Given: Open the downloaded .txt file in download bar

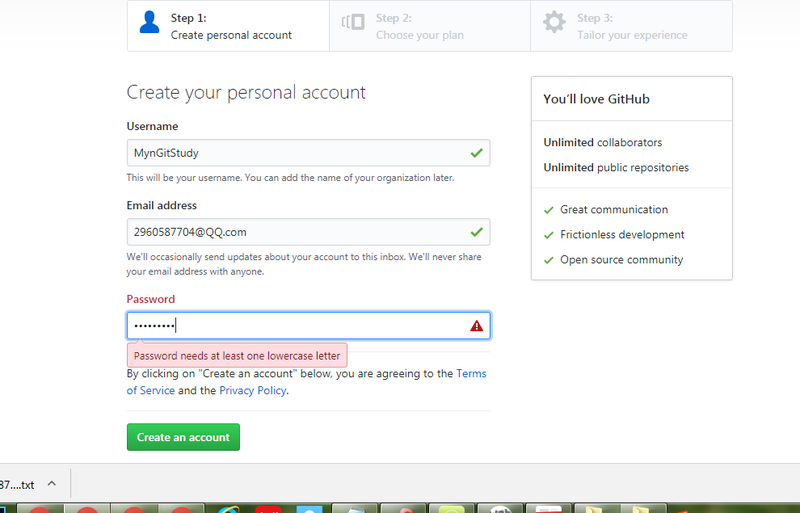Looking at the screenshot, I should click(16, 484).
